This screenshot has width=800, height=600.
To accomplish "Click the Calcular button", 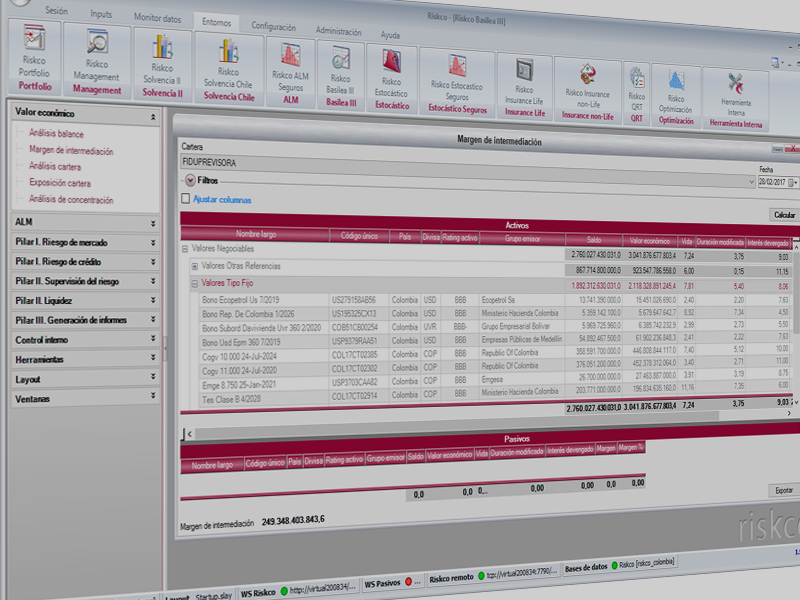I will click(784, 215).
